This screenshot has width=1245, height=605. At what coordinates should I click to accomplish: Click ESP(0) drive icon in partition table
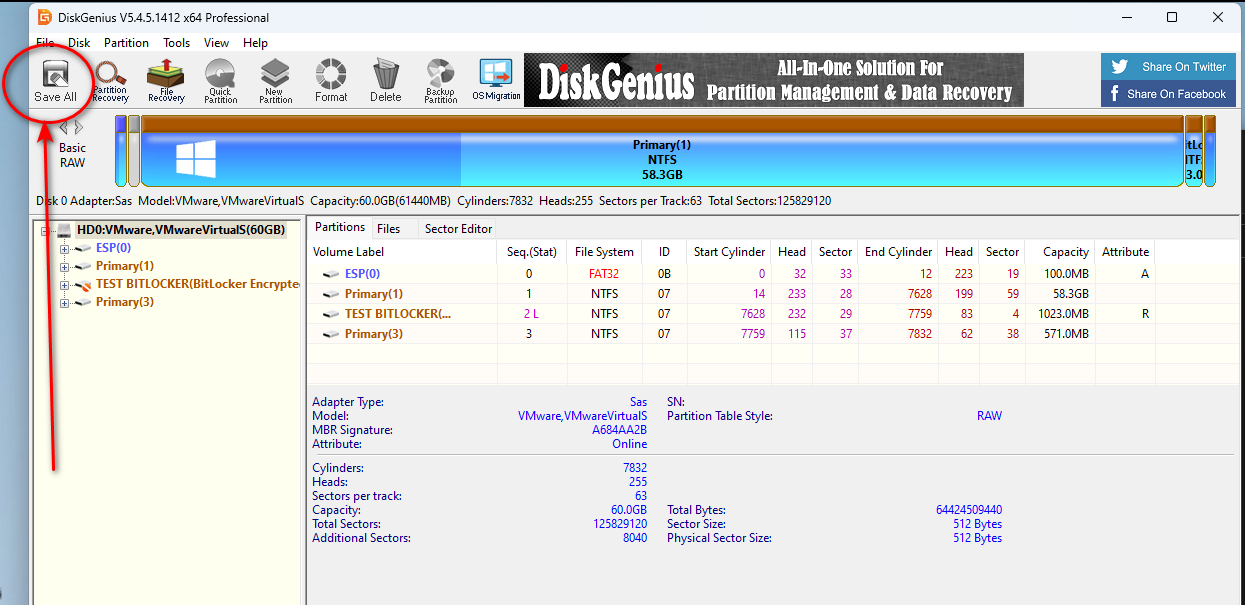(331, 274)
